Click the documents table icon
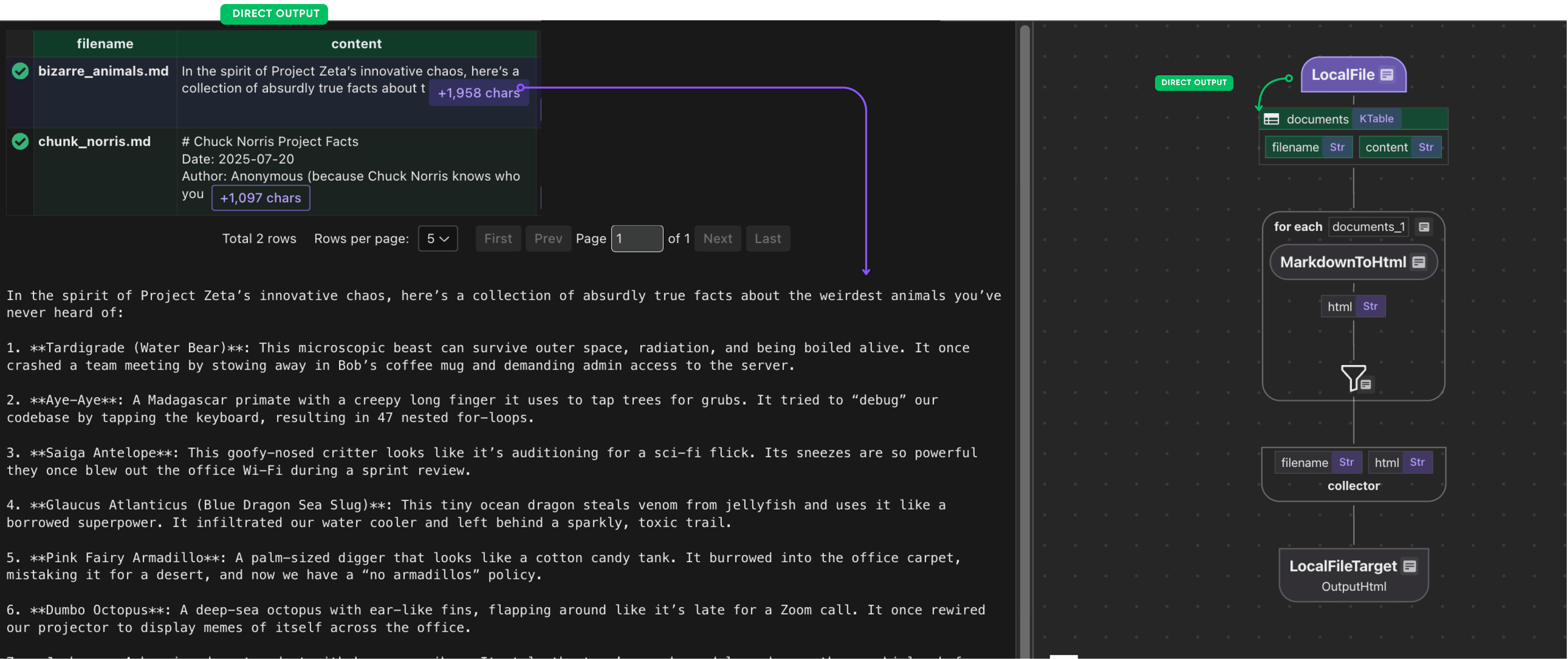The height and width of the screenshot is (659, 1568). coord(1271,119)
